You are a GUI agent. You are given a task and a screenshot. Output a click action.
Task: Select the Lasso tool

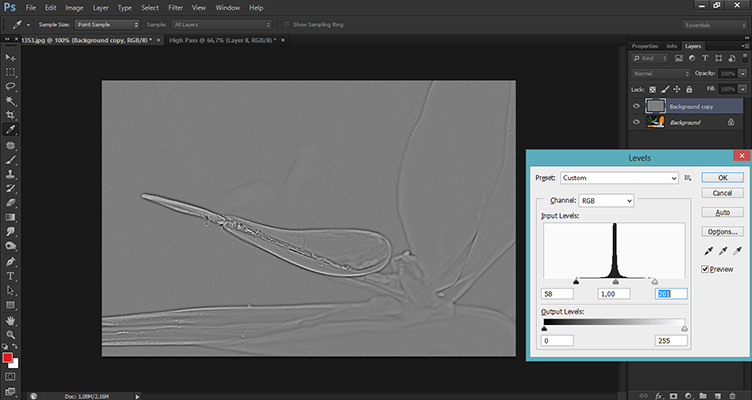[10, 87]
